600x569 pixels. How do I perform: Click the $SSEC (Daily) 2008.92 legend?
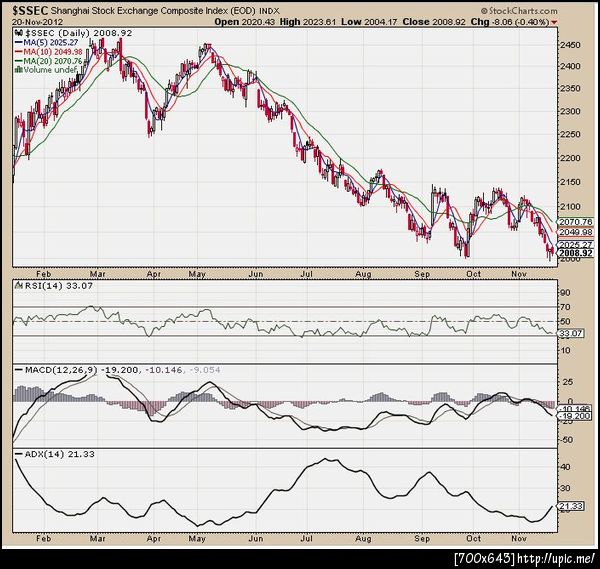78,33
